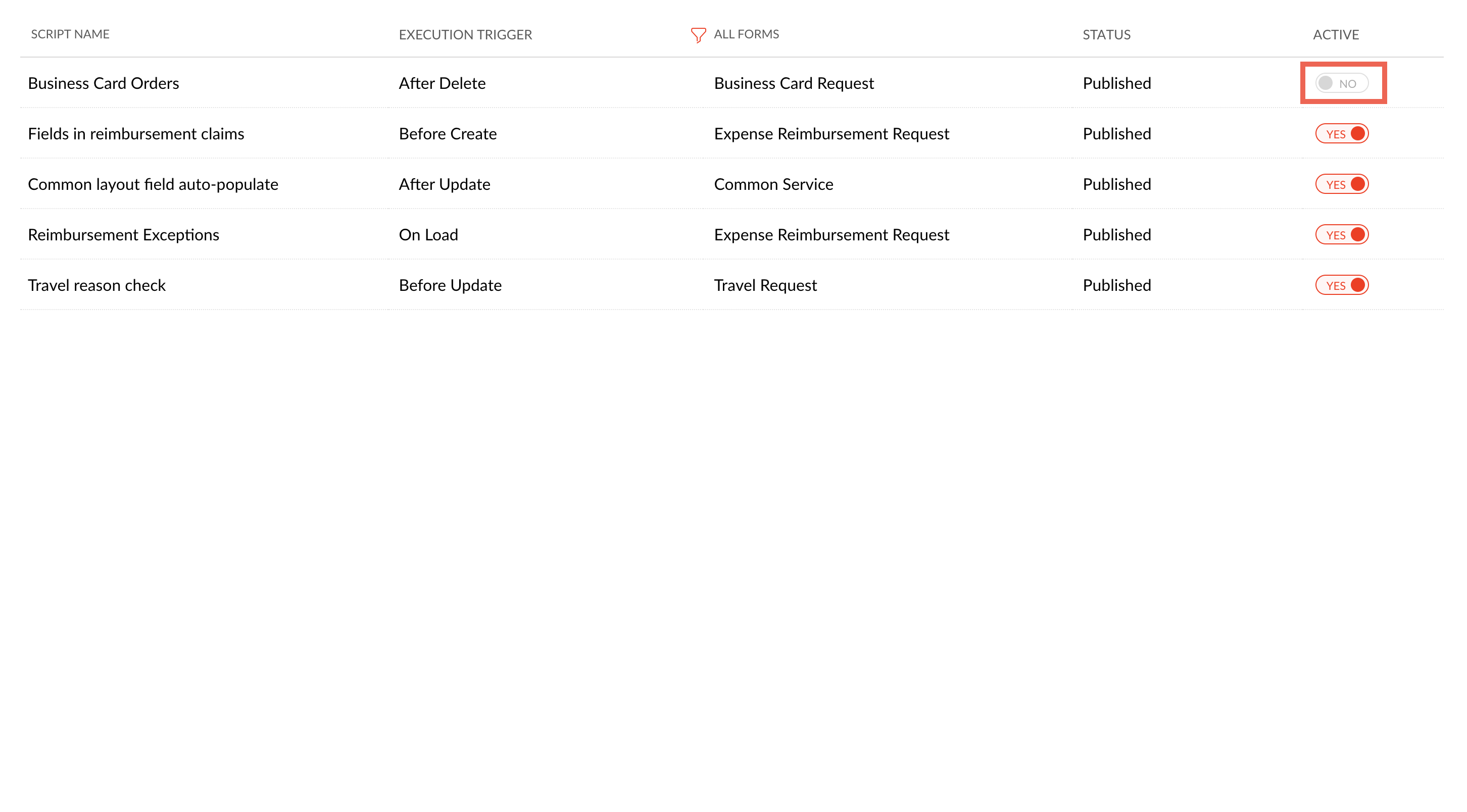The width and height of the screenshot is (1467, 812).
Task: Select the Business Card Request form cell
Action: pyautogui.click(x=793, y=83)
